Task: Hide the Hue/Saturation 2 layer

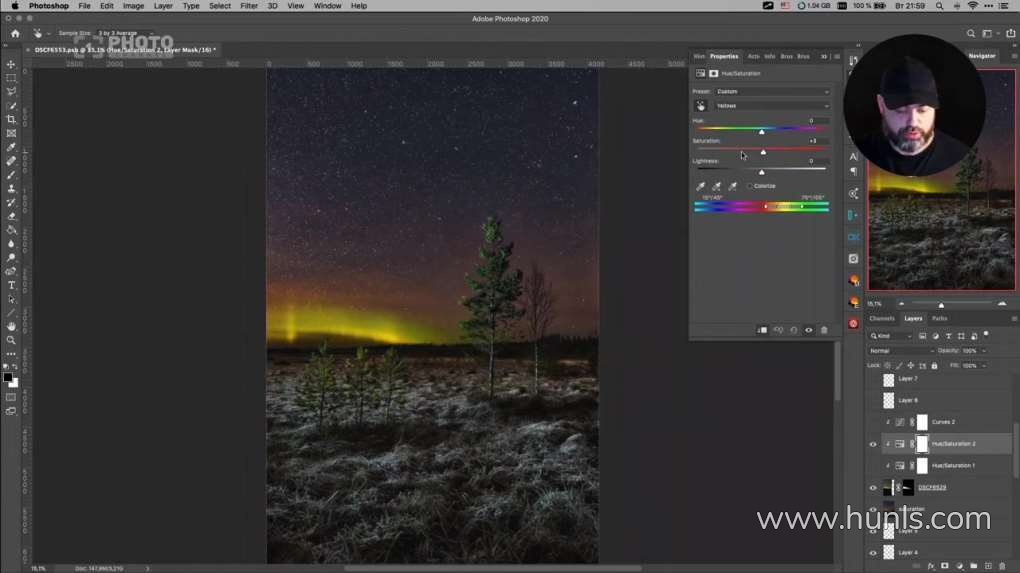Action: 872,444
